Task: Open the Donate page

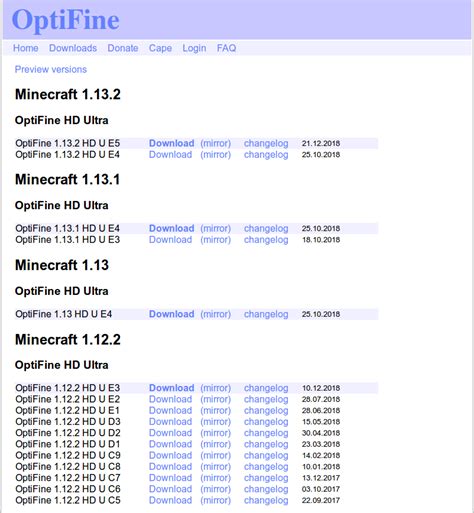Action: [123, 48]
